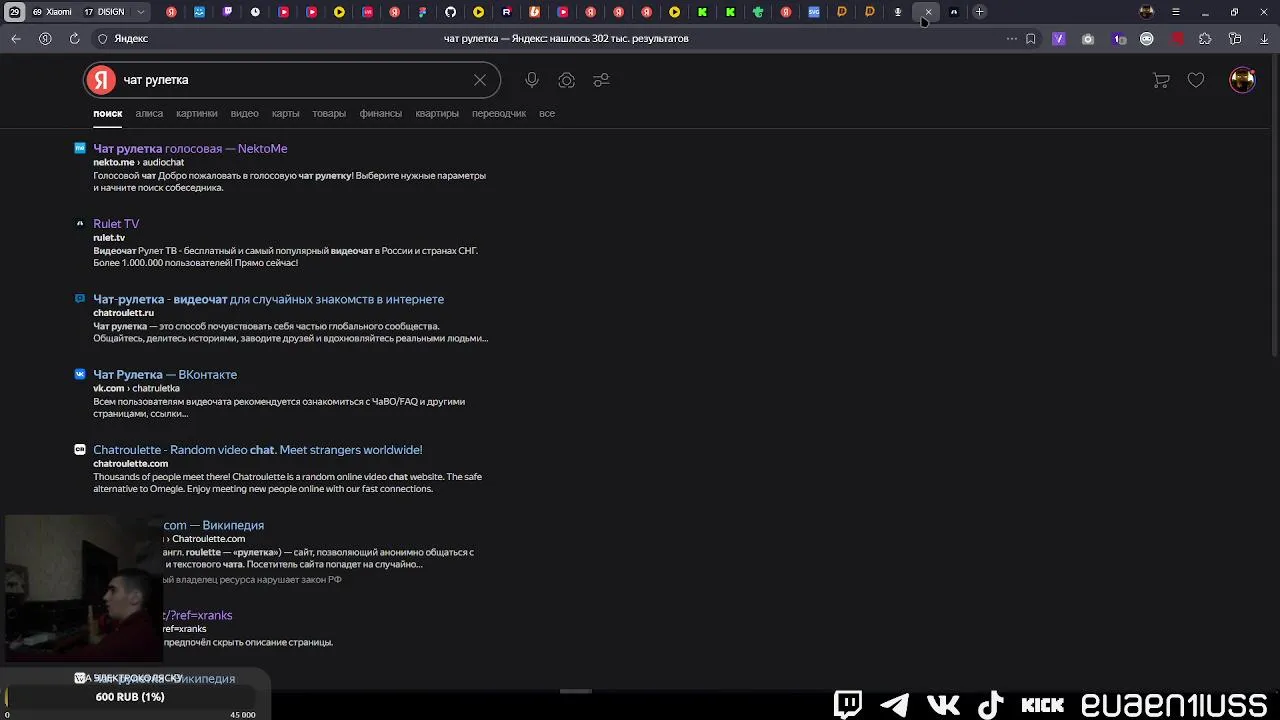Click the voice search microphone icon

coord(532,80)
